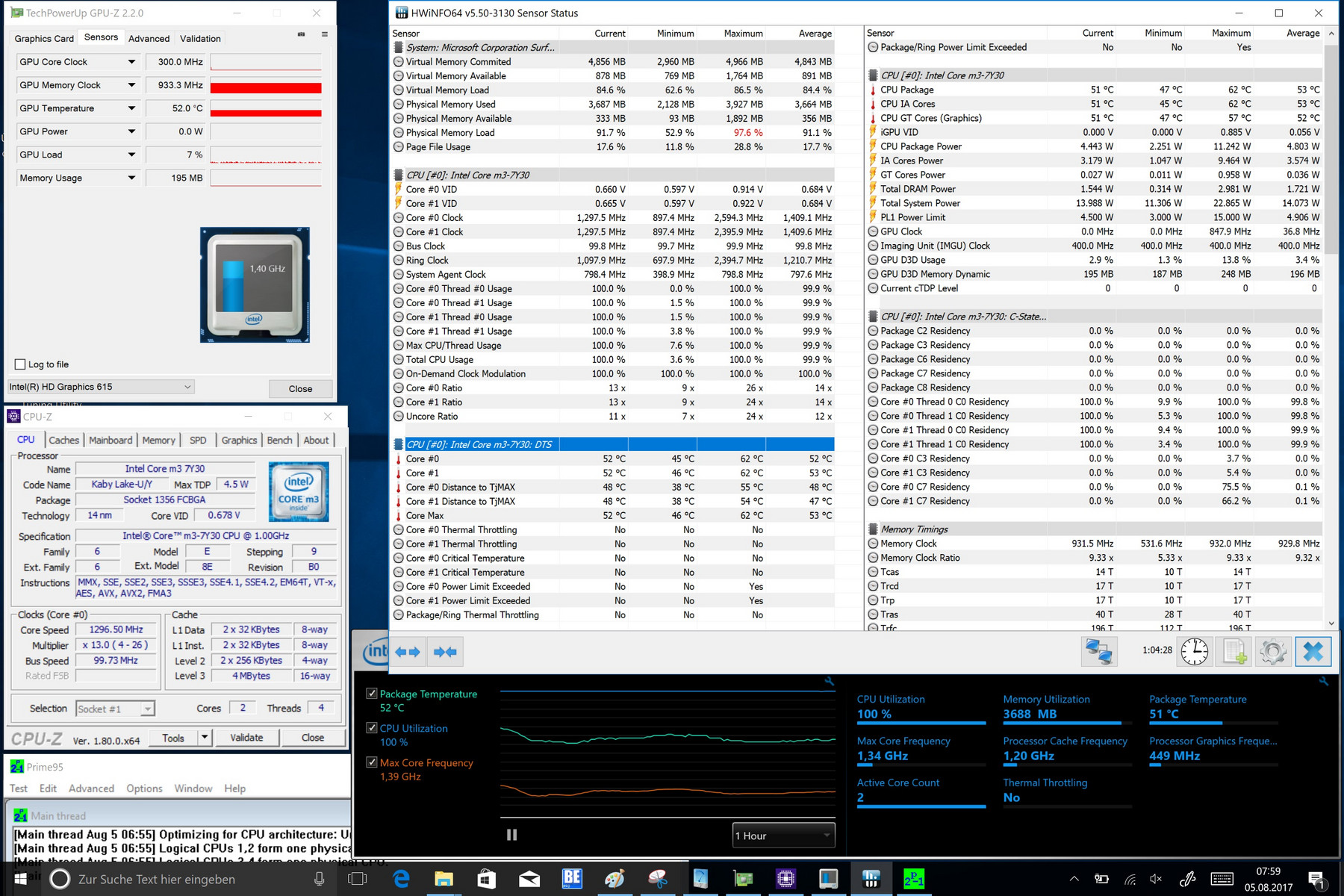Open the GPU Core Clock sensor dropdown
The image size is (1344, 896).
point(131,62)
